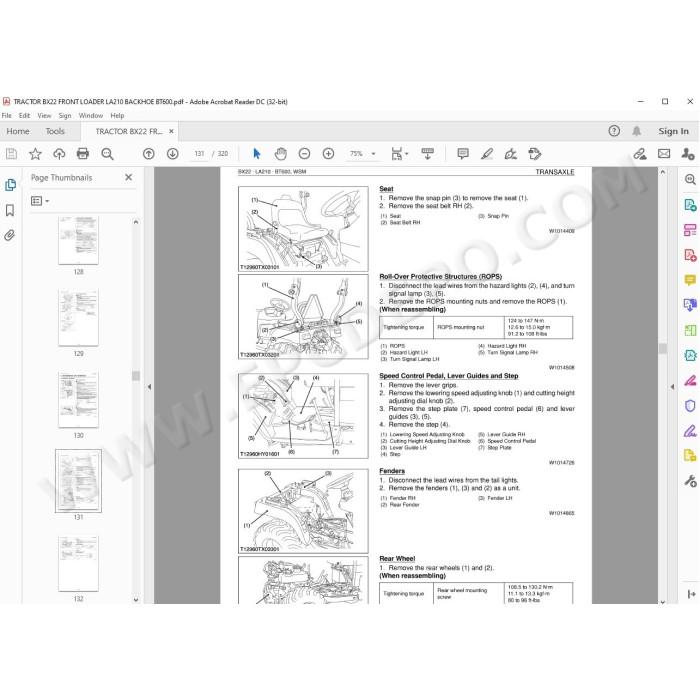
Task: Select the Hand pan tool
Action: [x=280, y=154]
